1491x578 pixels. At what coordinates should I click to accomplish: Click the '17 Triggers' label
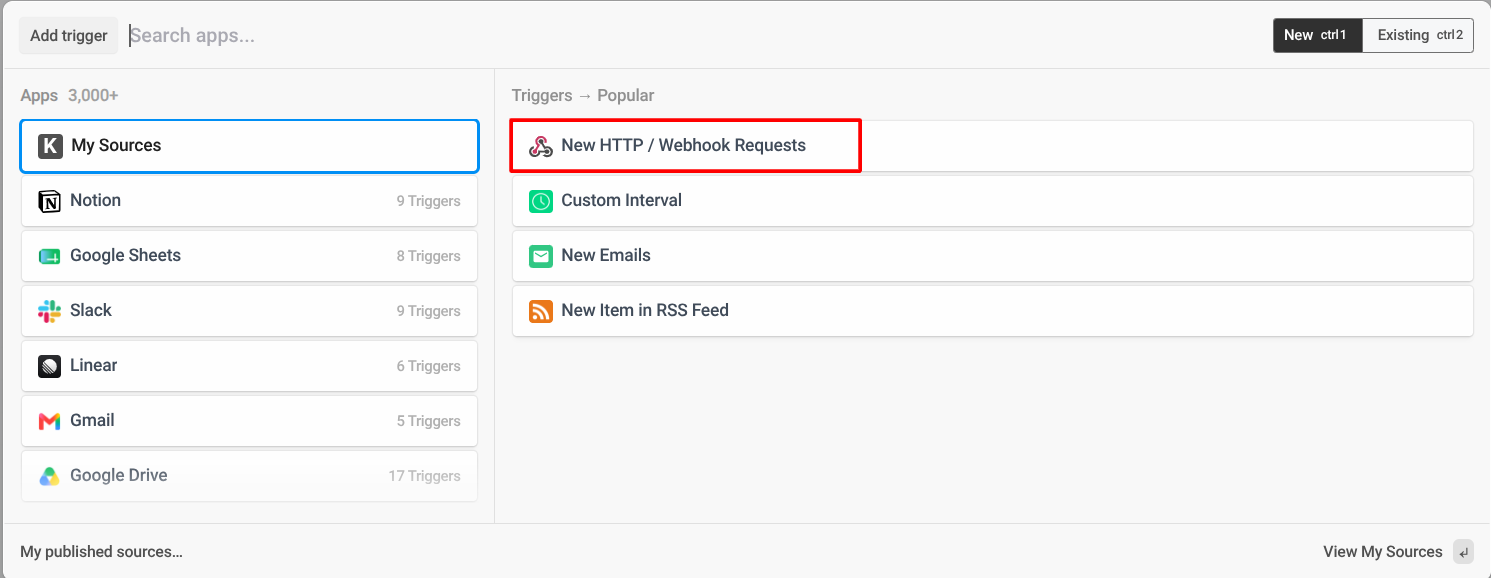click(424, 476)
